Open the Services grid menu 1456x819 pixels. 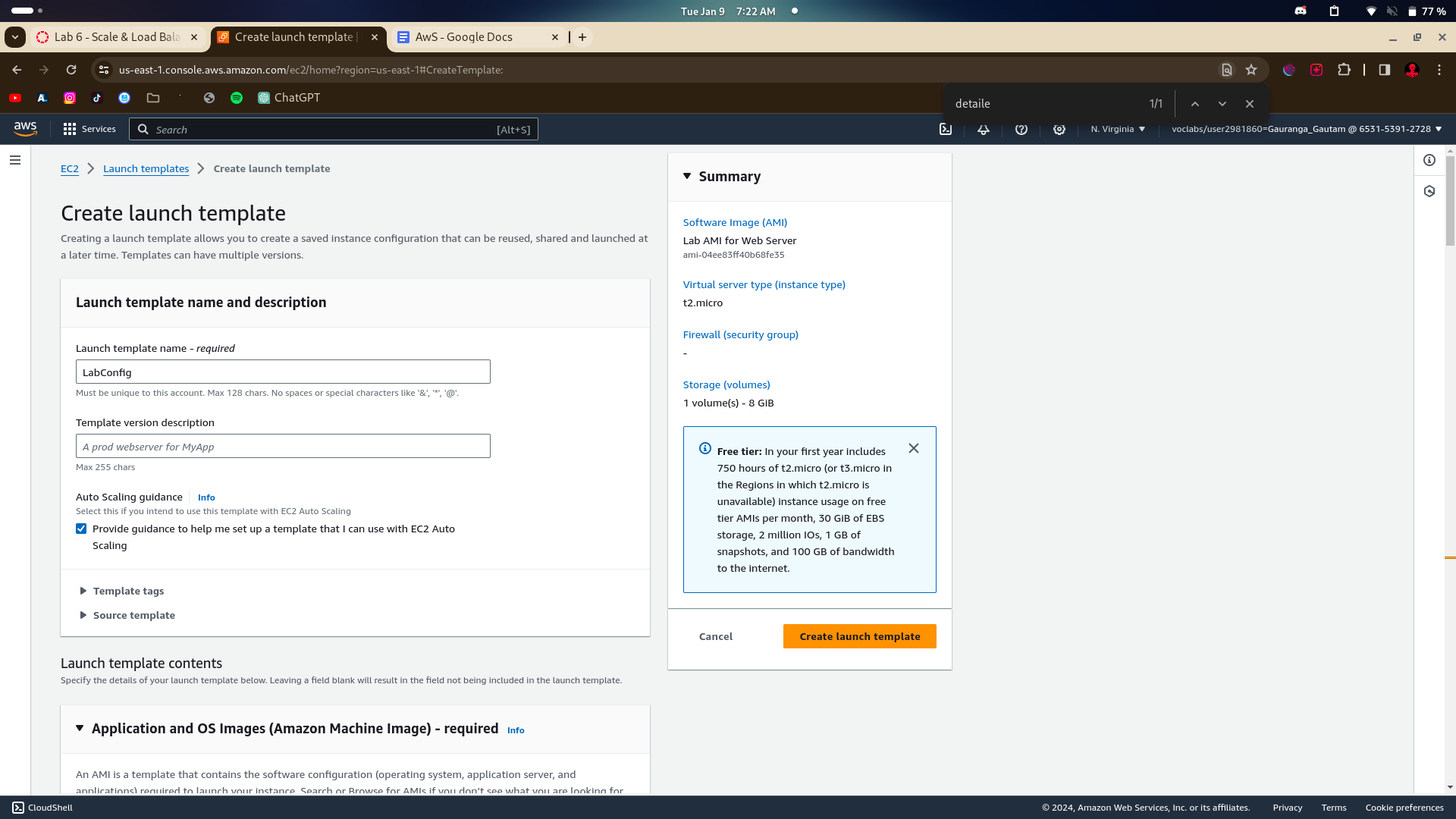click(x=89, y=129)
